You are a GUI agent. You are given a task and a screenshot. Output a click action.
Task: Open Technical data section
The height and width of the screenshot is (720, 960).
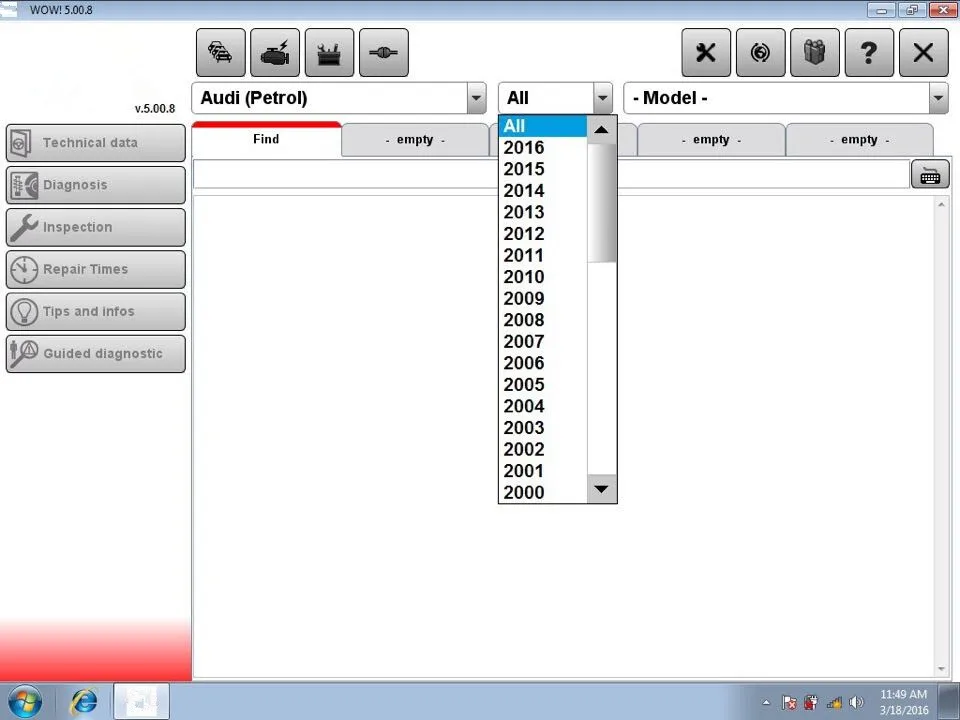point(96,143)
